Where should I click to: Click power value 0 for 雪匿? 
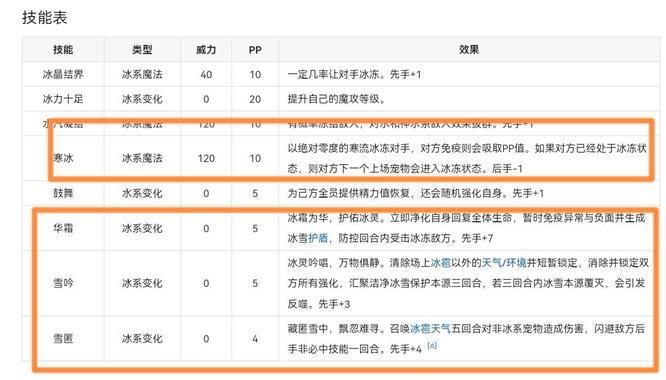point(206,338)
